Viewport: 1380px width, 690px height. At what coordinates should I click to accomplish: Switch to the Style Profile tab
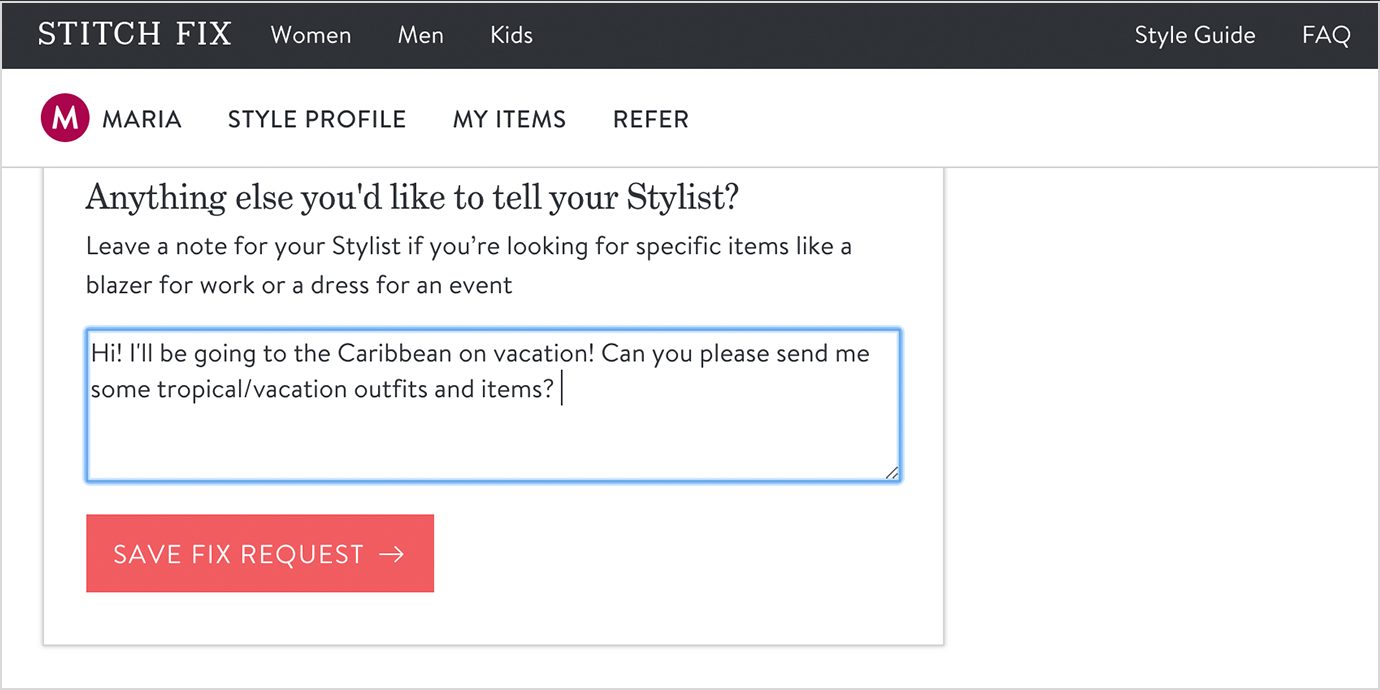(x=317, y=120)
